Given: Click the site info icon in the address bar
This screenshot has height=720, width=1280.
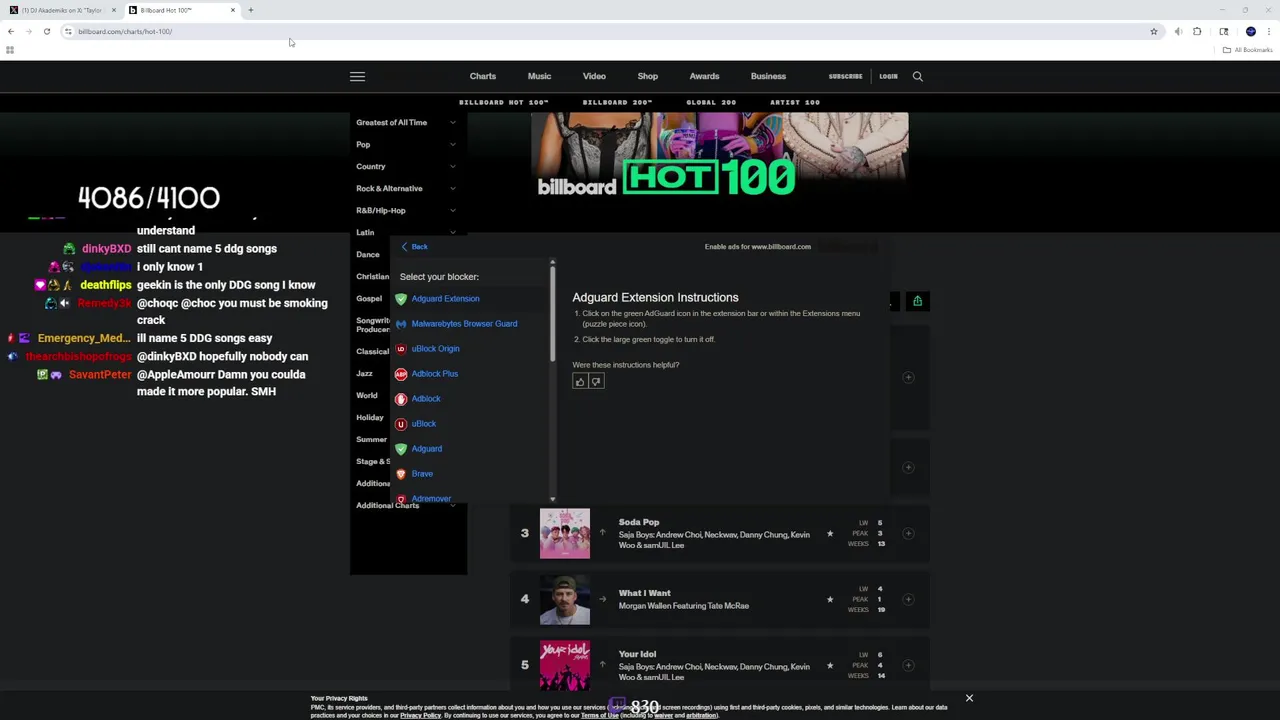Looking at the screenshot, I should (x=68, y=31).
